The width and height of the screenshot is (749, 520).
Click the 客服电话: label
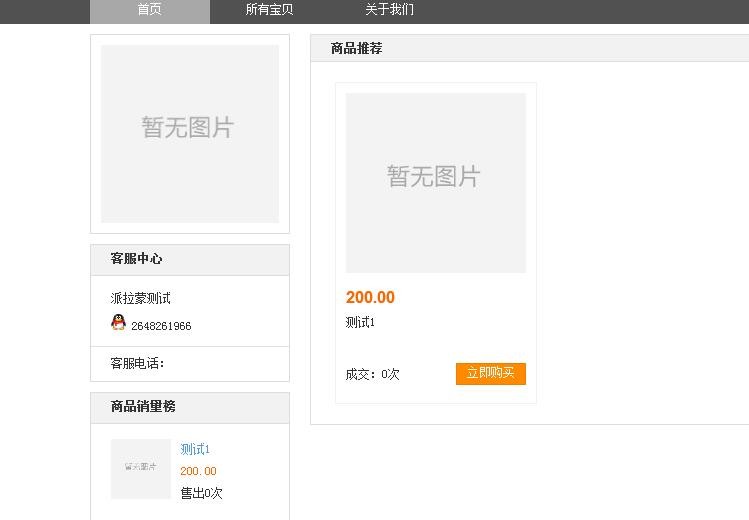[137, 363]
